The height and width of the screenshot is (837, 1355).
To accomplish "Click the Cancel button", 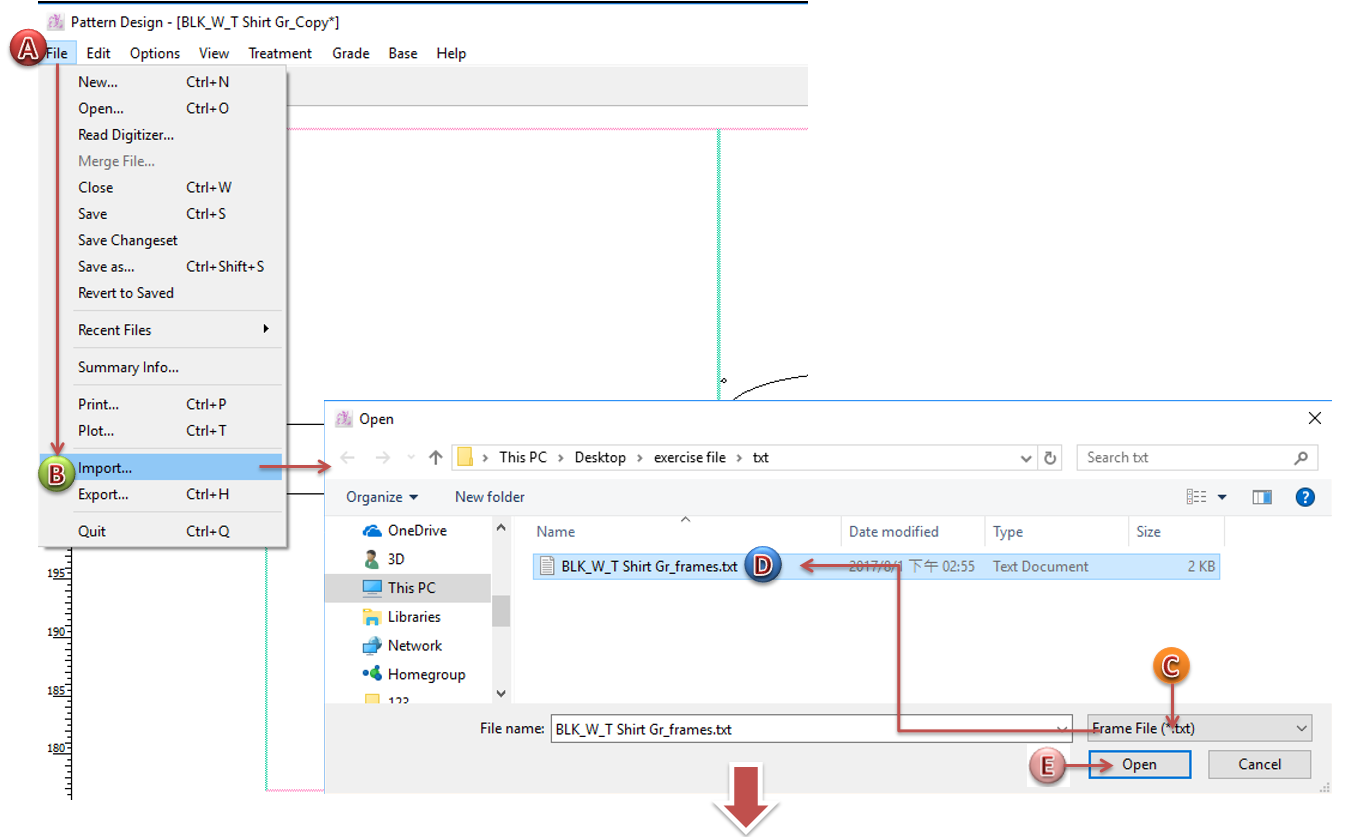I will [1259, 765].
